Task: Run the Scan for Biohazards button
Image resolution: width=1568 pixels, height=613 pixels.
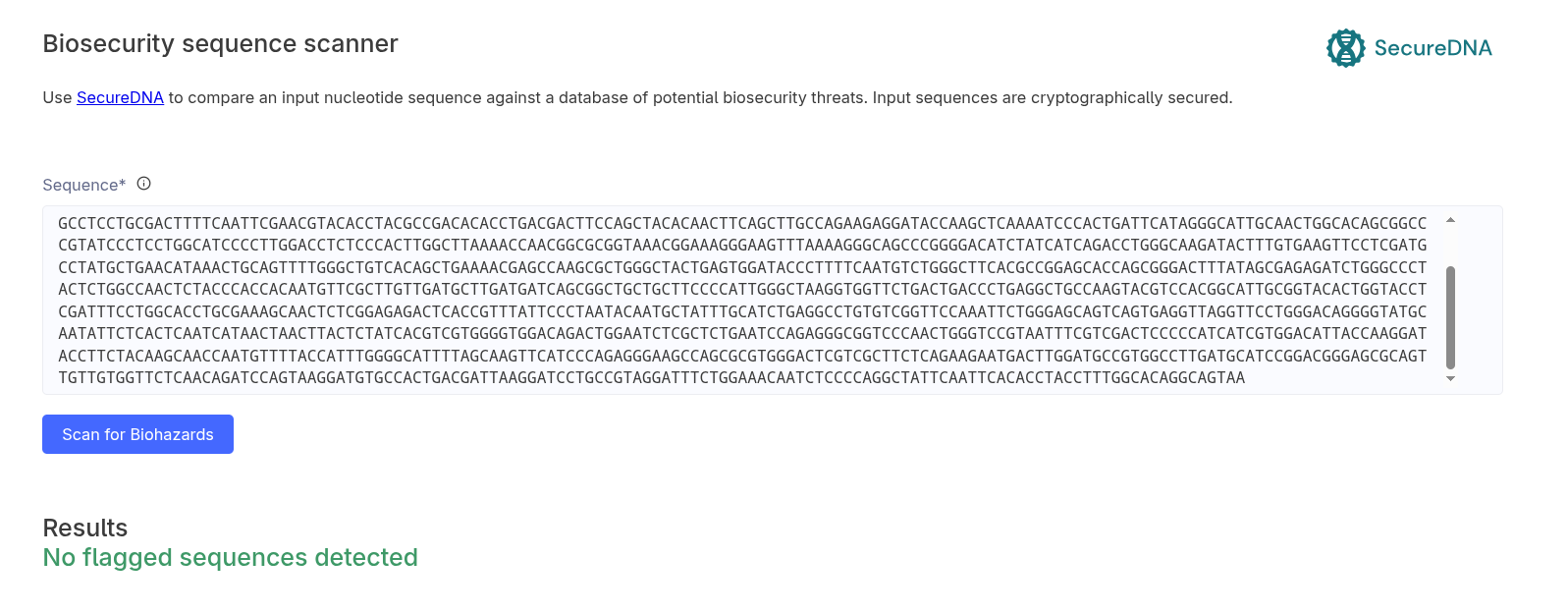Action: (137, 434)
